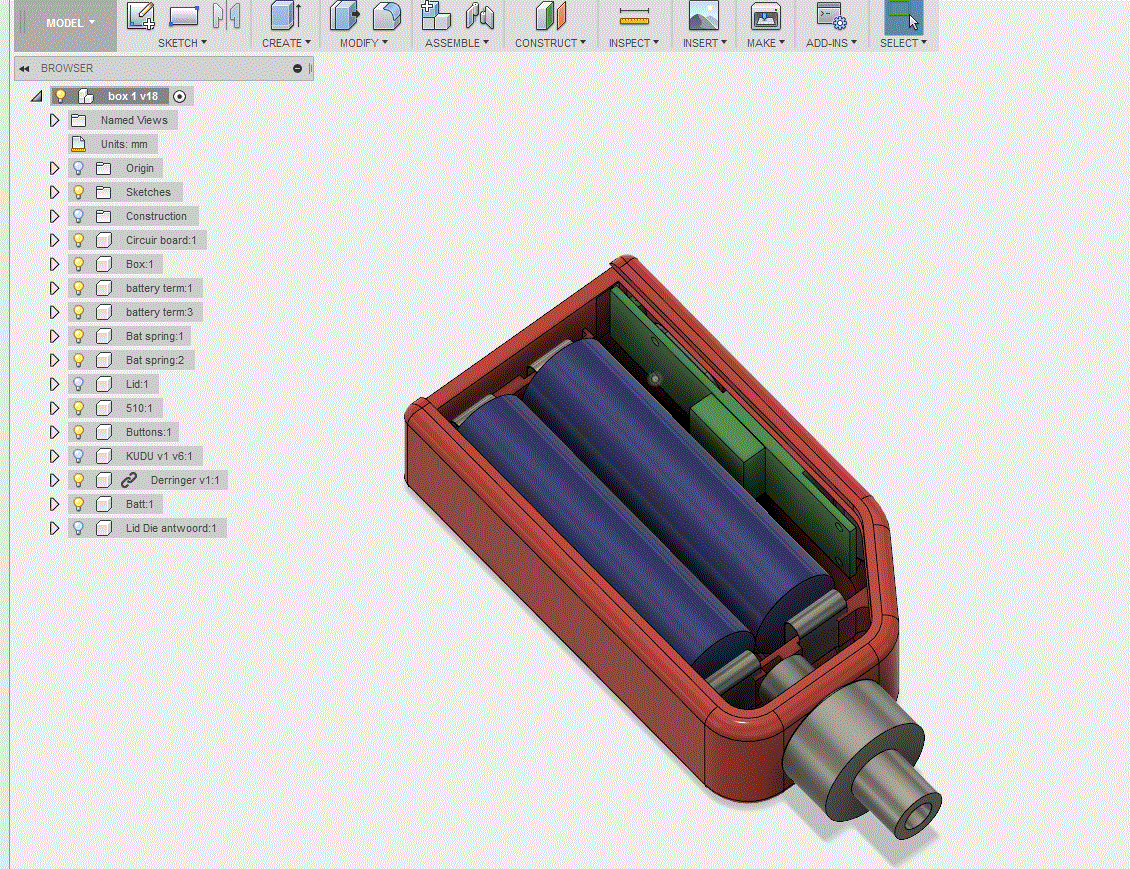Open the INSERT dropdown menu
Image resolution: width=1130 pixels, height=869 pixels.
coord(705,43)
